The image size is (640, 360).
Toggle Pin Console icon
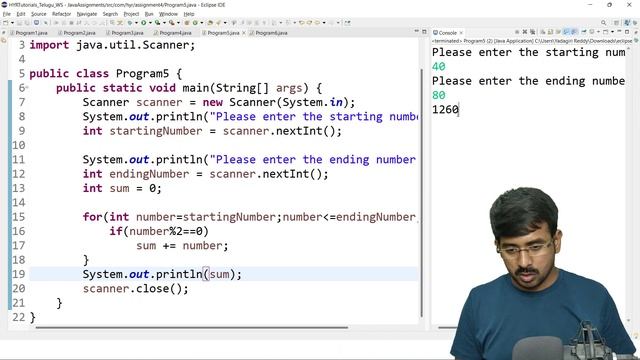click(584, 32)
